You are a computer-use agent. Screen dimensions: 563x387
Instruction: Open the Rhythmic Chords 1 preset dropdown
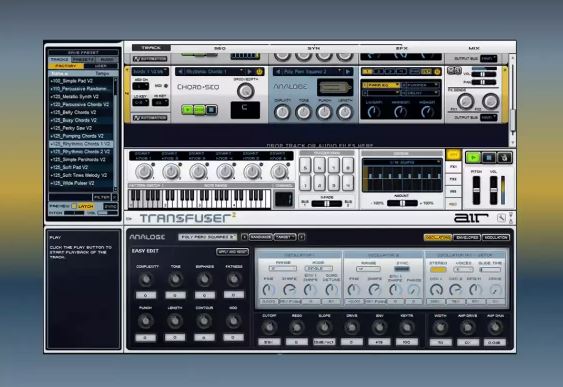pos(214,71)
